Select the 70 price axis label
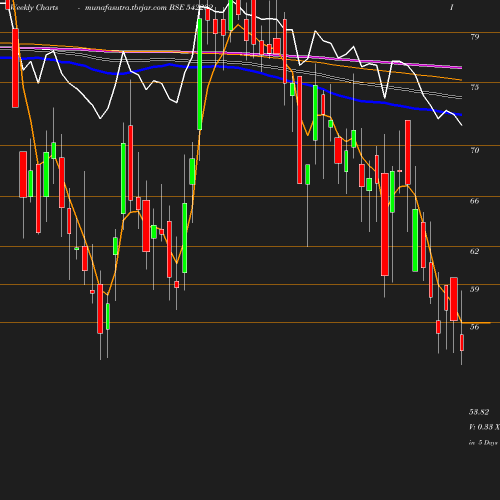500x500 pixels. pyautogui.click(x=475, y=150)
